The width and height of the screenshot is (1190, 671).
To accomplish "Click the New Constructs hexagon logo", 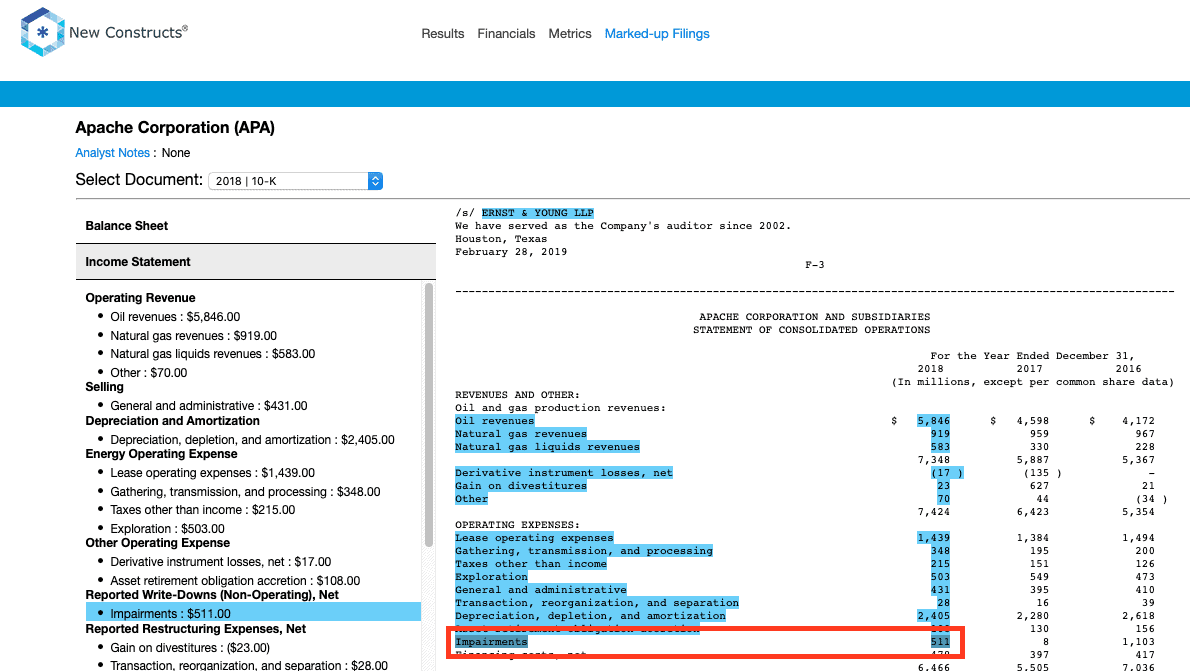I will tap(42, 32).
